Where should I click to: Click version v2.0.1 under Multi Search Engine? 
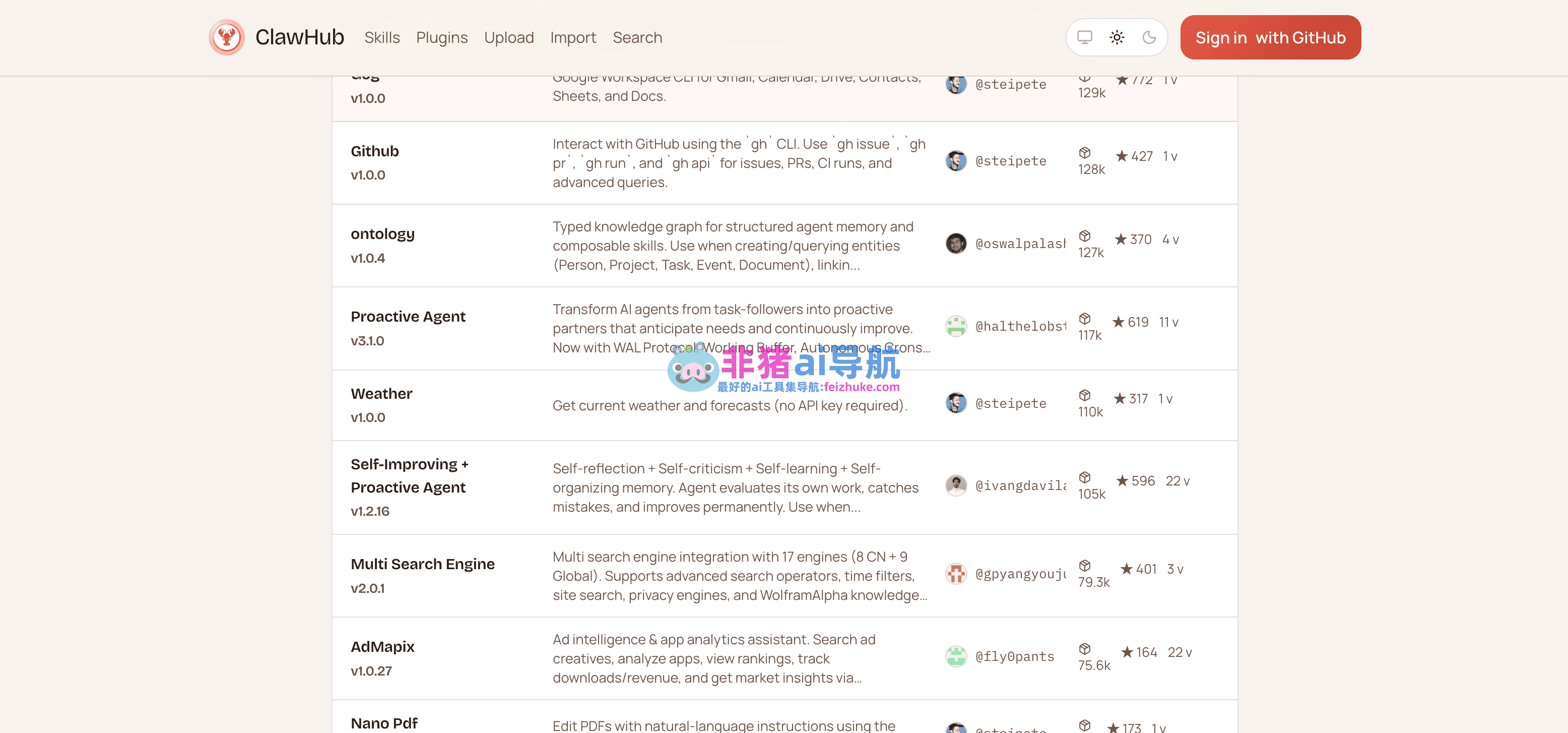point(367,589)
